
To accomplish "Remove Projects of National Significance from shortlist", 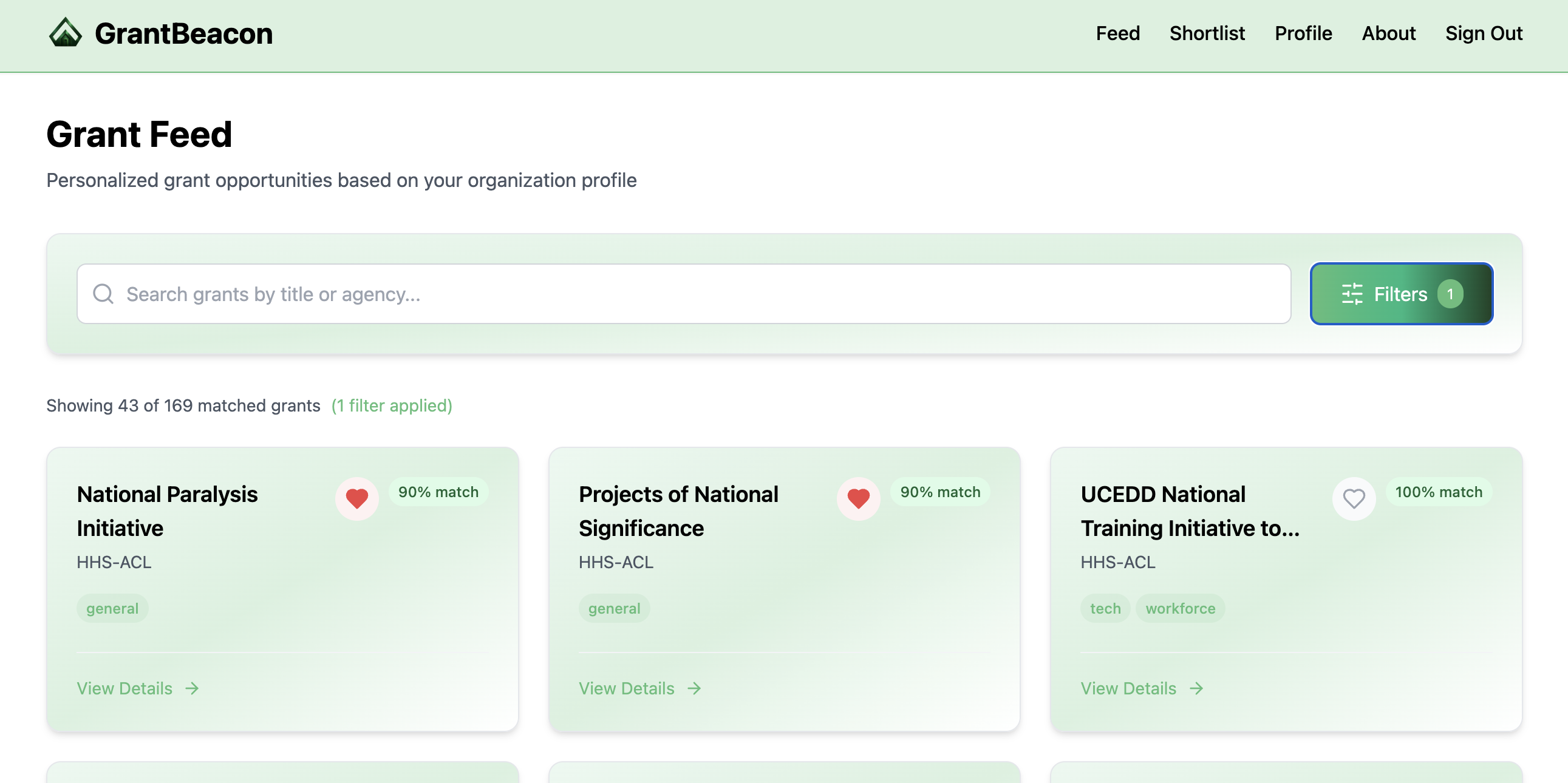I will tap(858, 498).
